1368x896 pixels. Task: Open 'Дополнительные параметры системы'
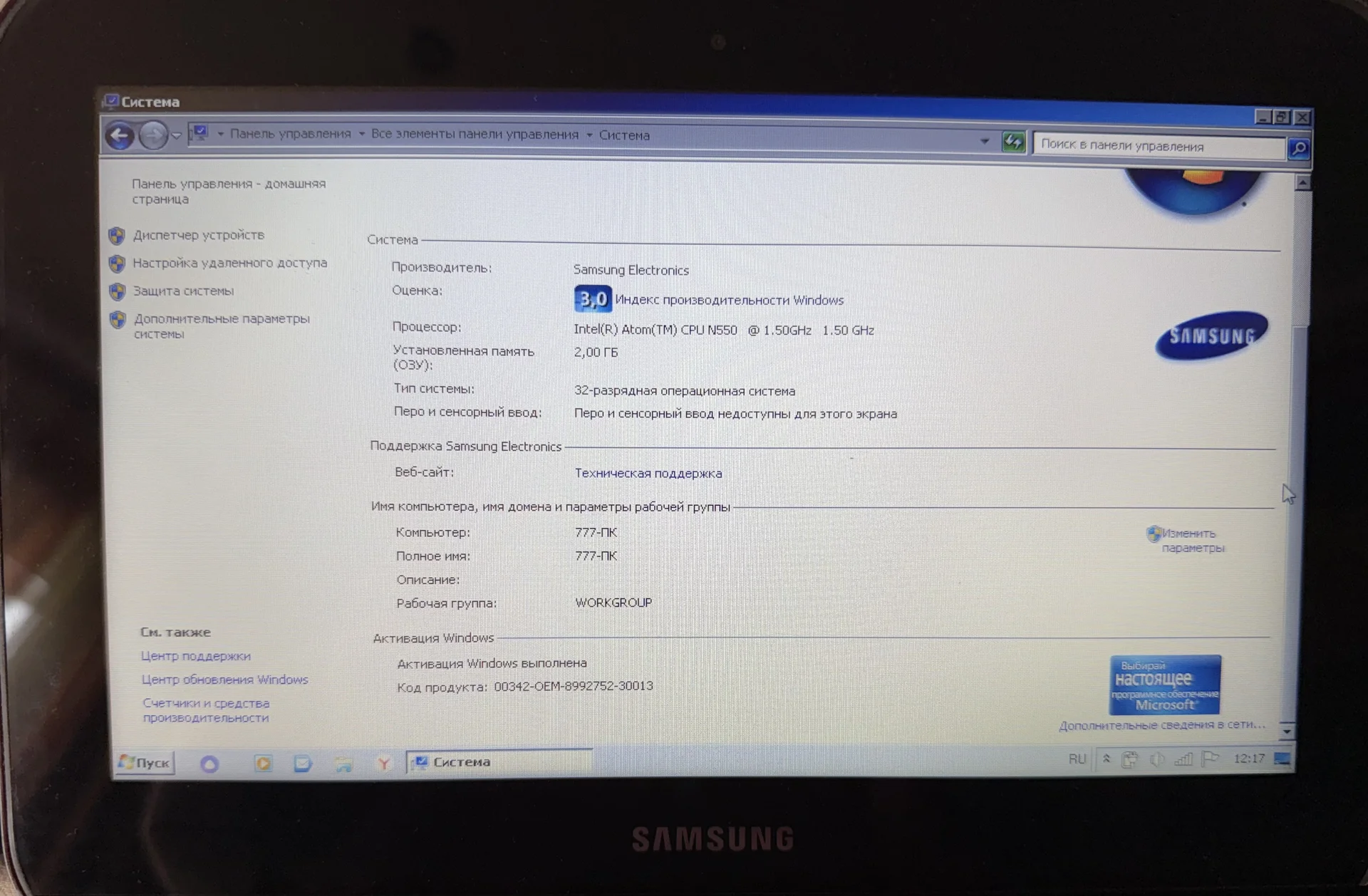[222, 326]
